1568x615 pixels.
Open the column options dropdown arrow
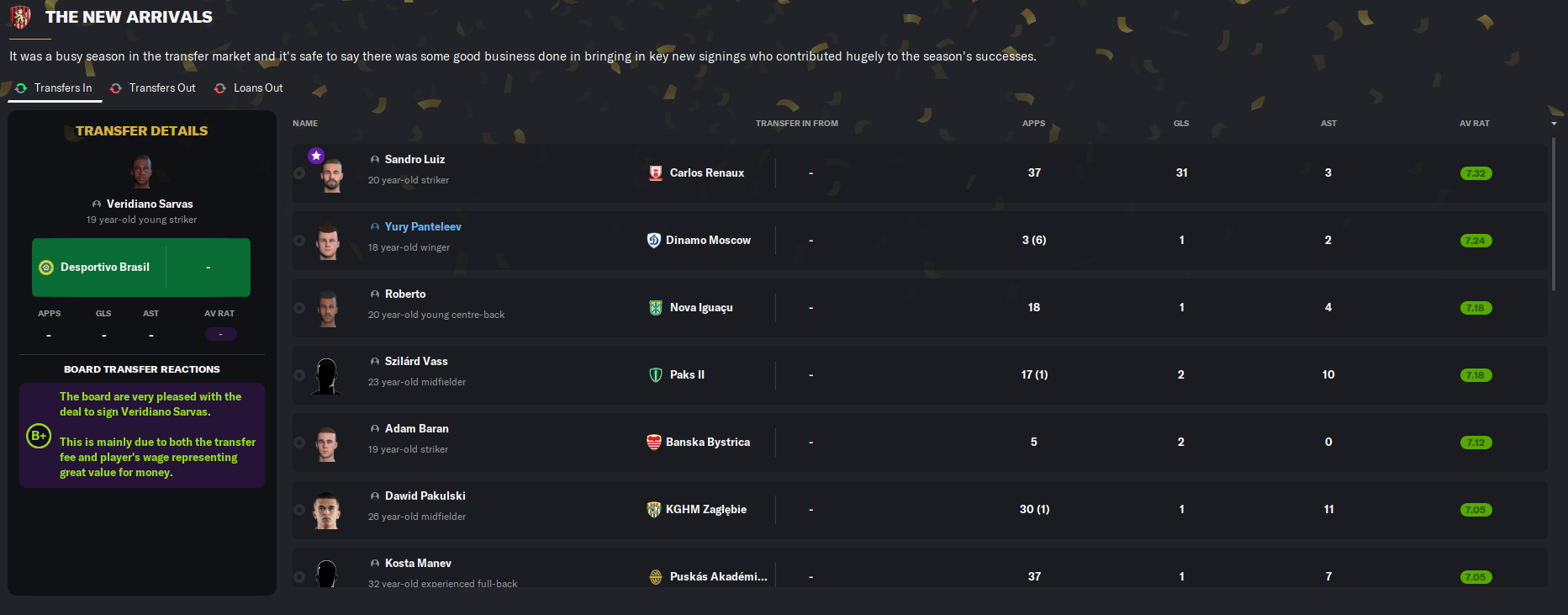click(1554, 124)
